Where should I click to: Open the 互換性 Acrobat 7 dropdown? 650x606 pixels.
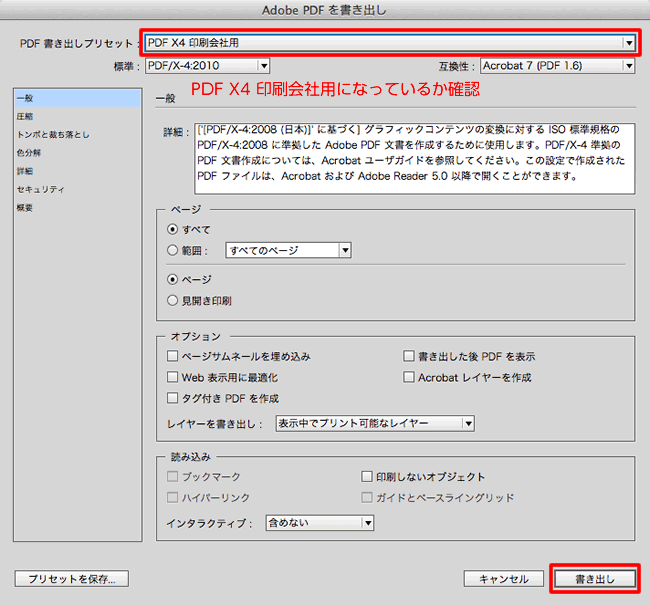(x=558, y=65)
